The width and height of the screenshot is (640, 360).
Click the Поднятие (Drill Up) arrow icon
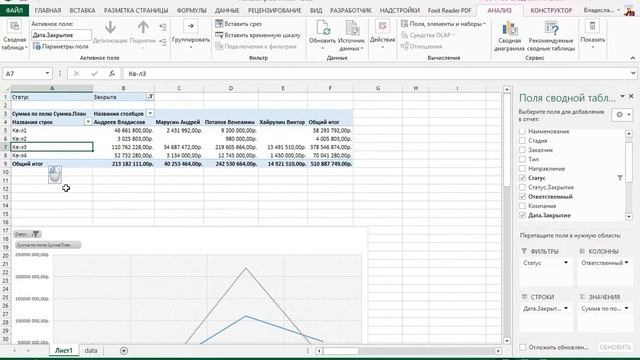143,28
